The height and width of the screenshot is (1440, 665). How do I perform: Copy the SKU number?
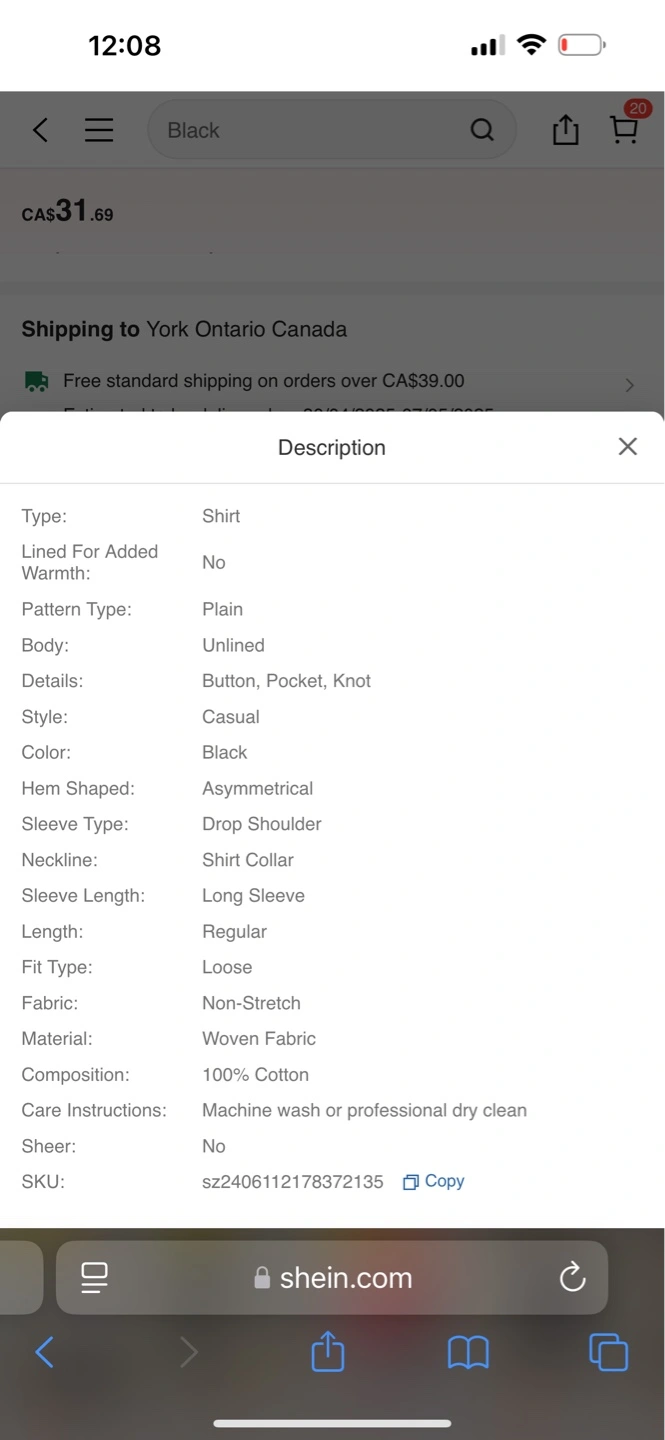434,1181
